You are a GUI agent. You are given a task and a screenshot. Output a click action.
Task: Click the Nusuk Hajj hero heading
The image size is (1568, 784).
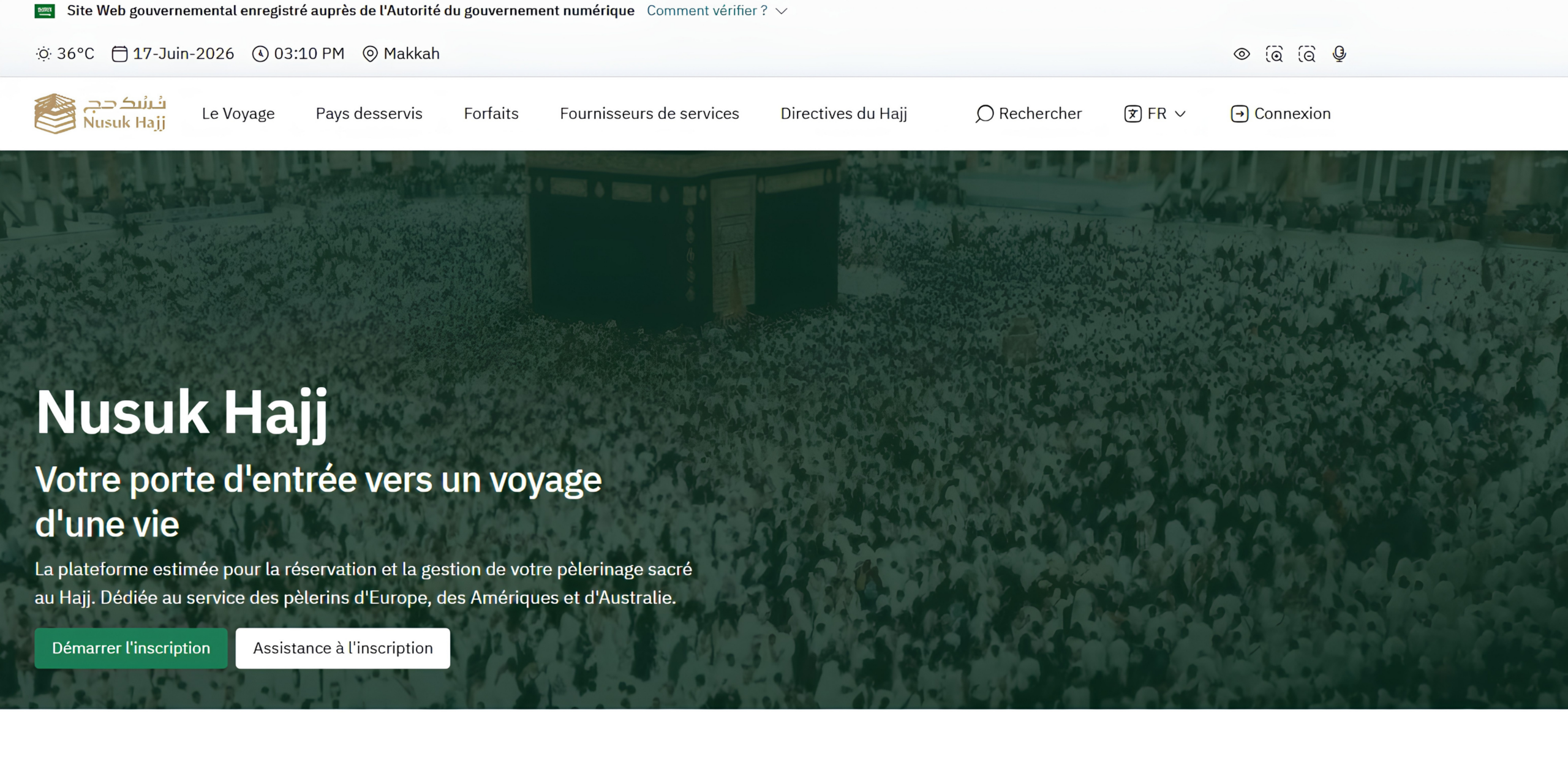click(182, 414)
